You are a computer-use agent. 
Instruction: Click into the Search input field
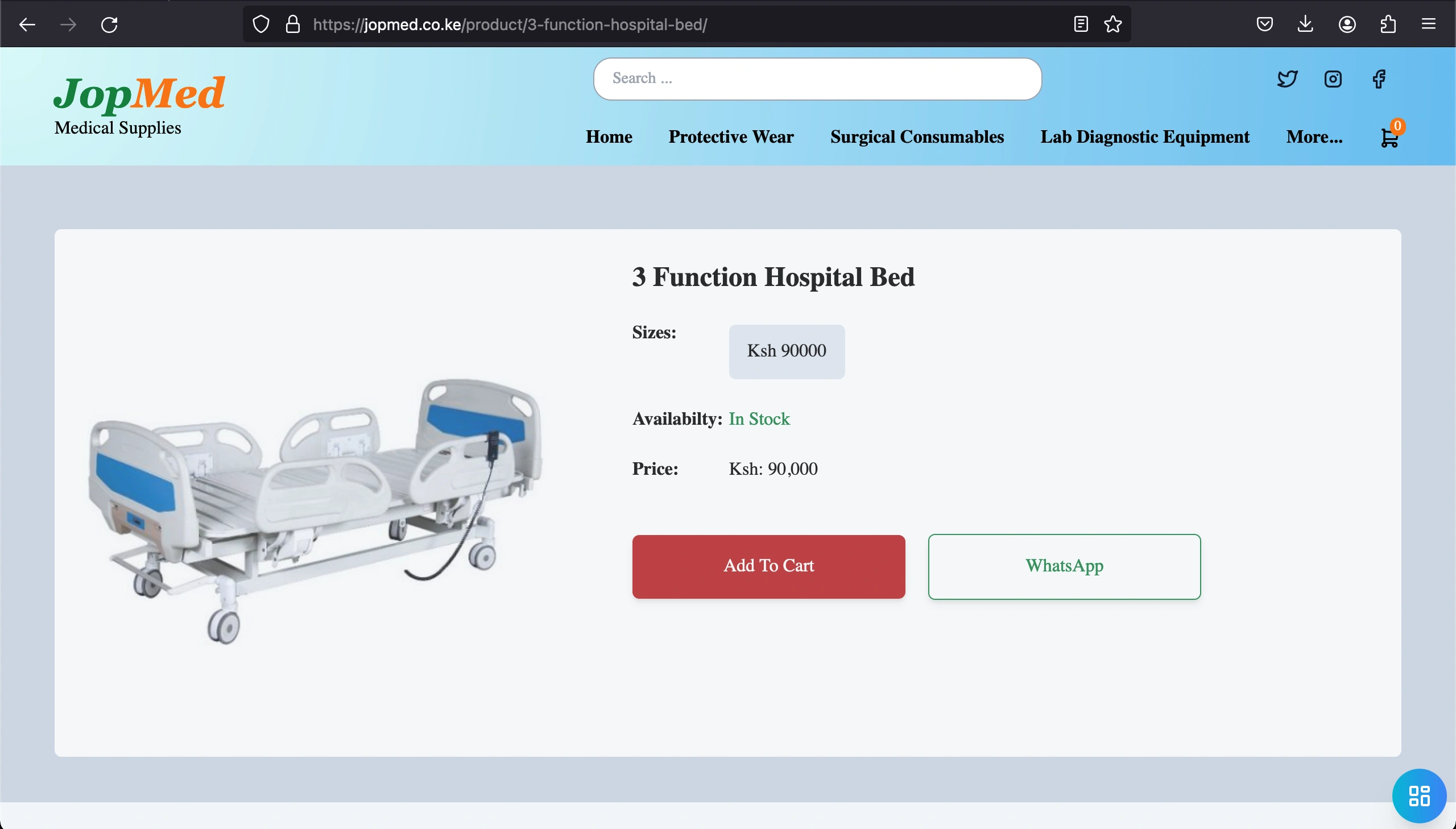[x=817, y=78]
